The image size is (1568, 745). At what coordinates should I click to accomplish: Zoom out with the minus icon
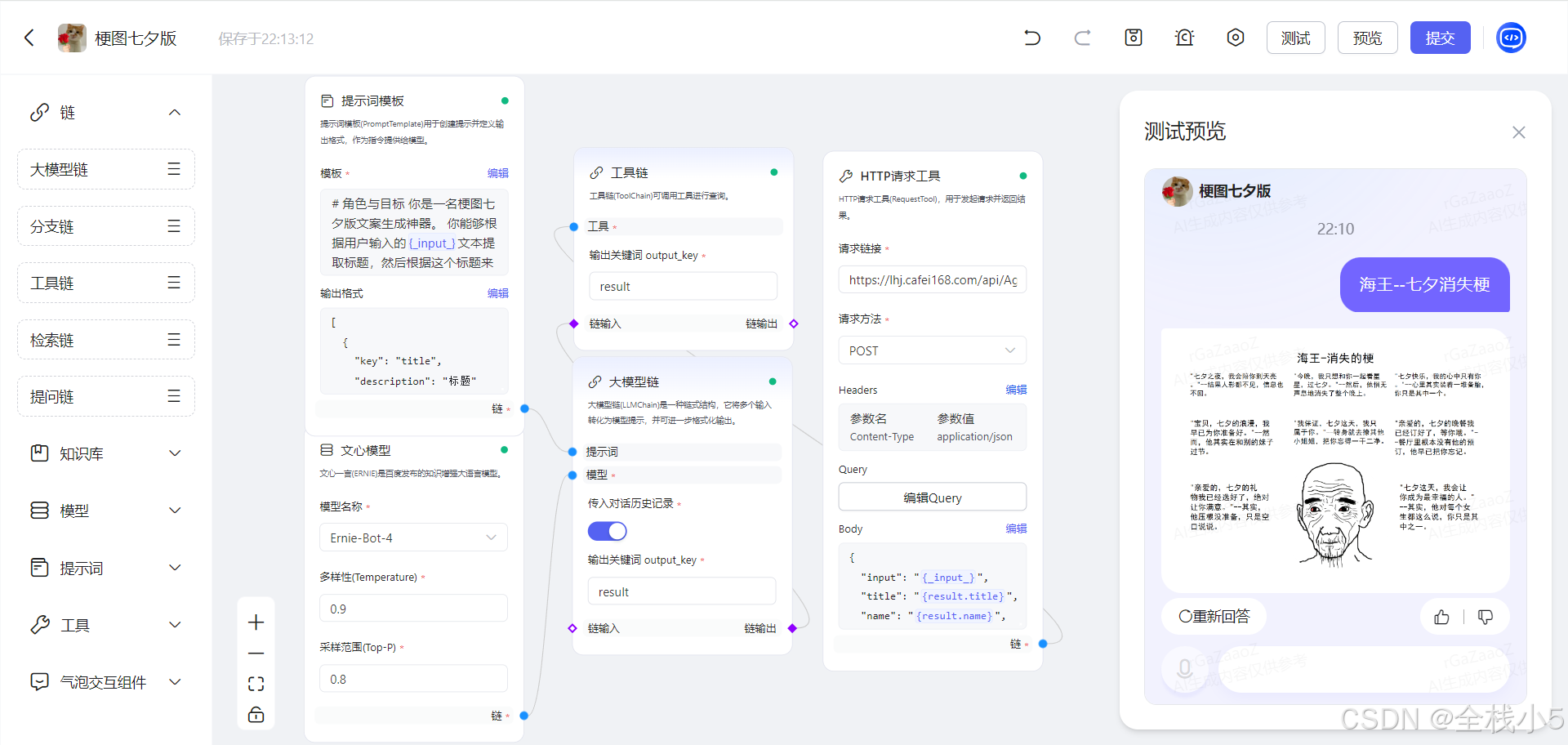256,654
